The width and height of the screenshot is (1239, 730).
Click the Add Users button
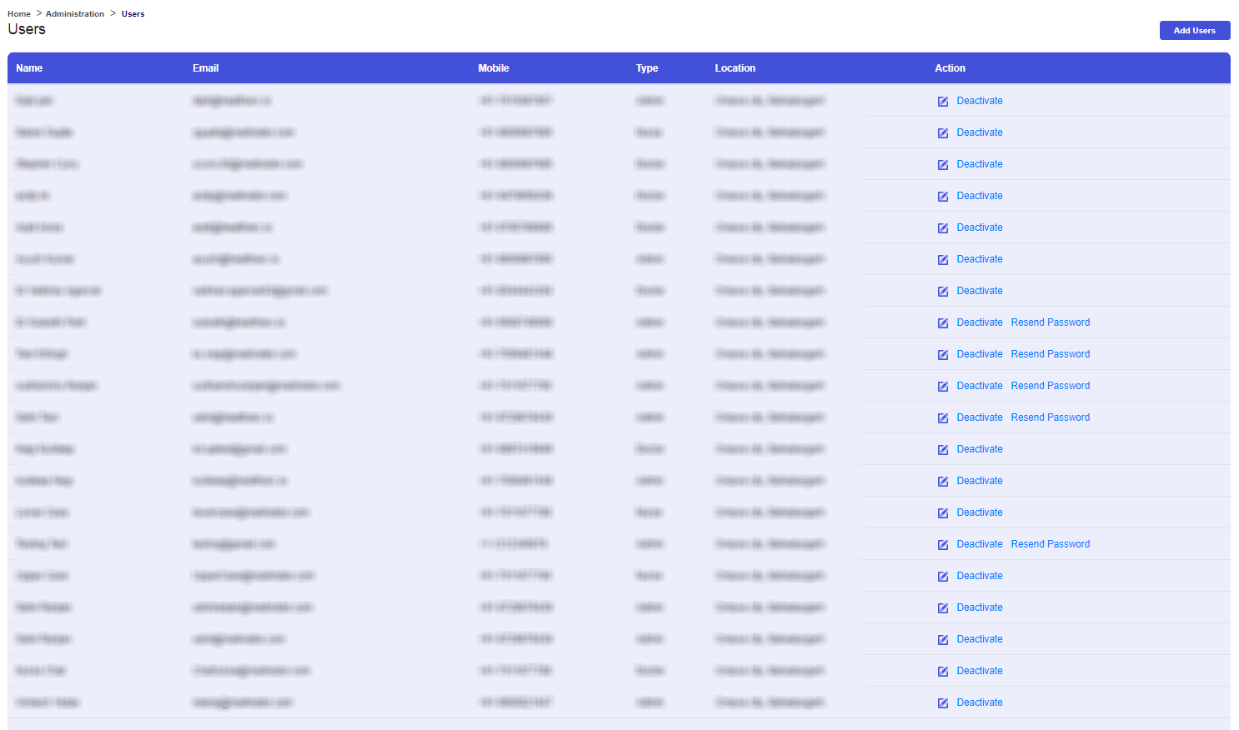(1194, 31)
